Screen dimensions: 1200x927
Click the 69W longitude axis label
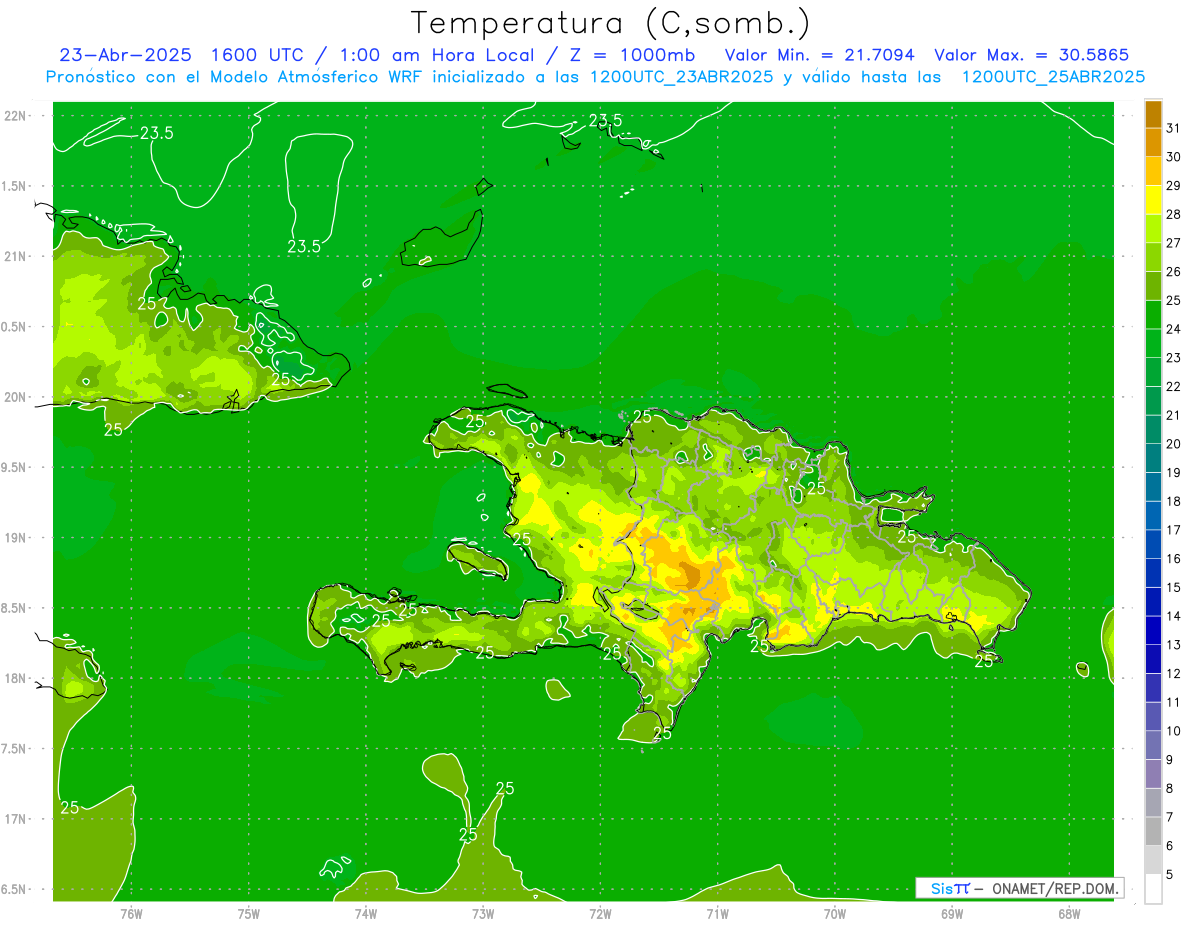(952, 914)
